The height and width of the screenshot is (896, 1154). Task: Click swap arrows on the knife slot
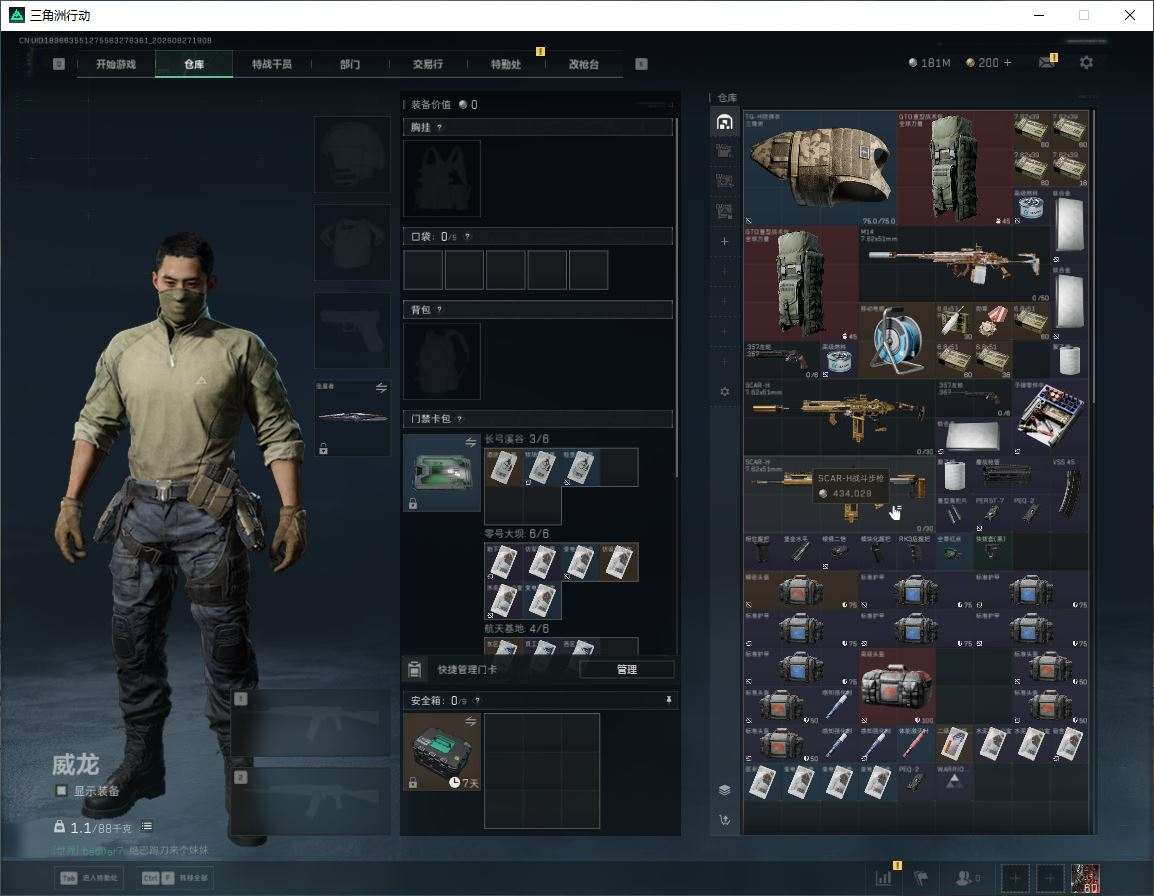tap(381, 388)
